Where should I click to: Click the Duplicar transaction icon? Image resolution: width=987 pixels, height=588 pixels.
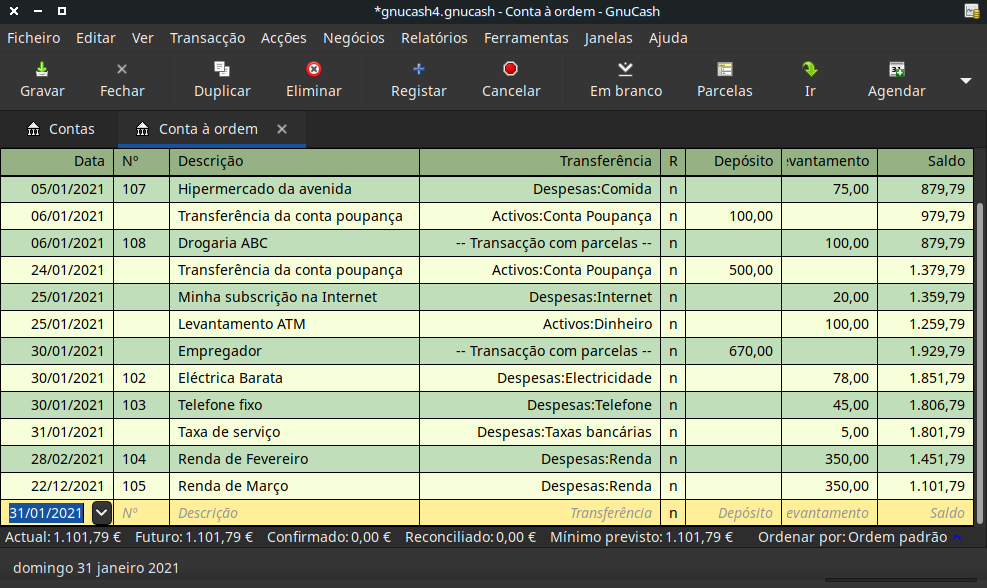point(222,70)
